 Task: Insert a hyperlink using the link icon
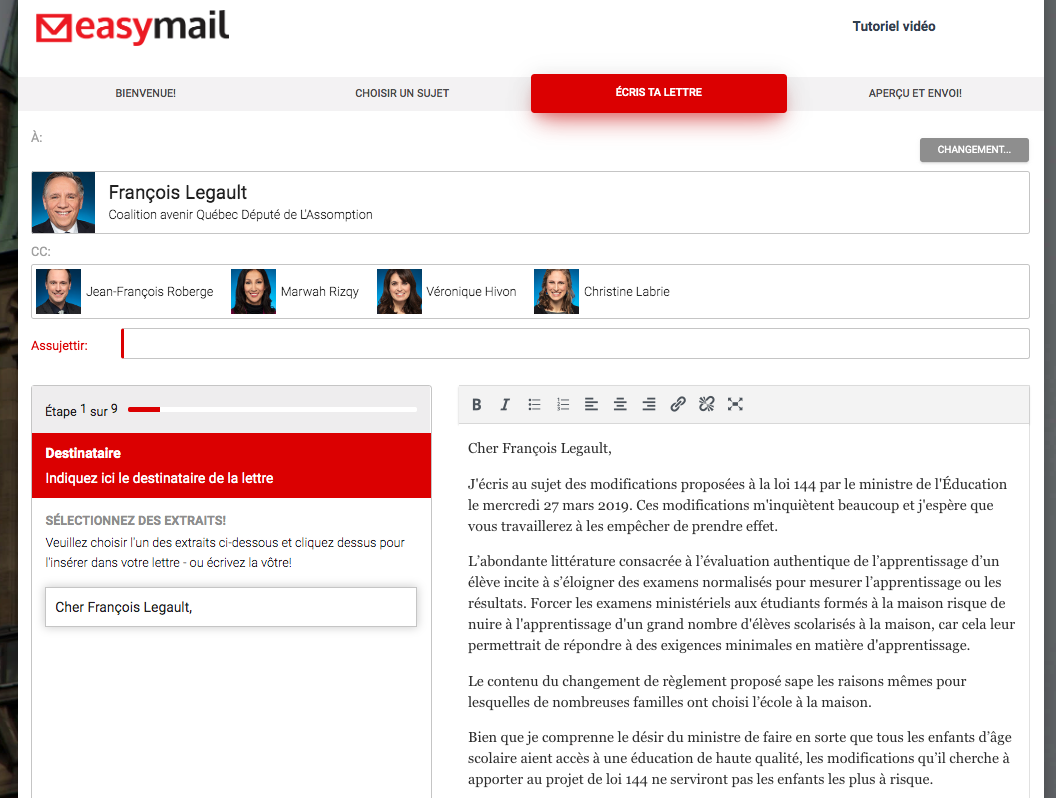678,404
